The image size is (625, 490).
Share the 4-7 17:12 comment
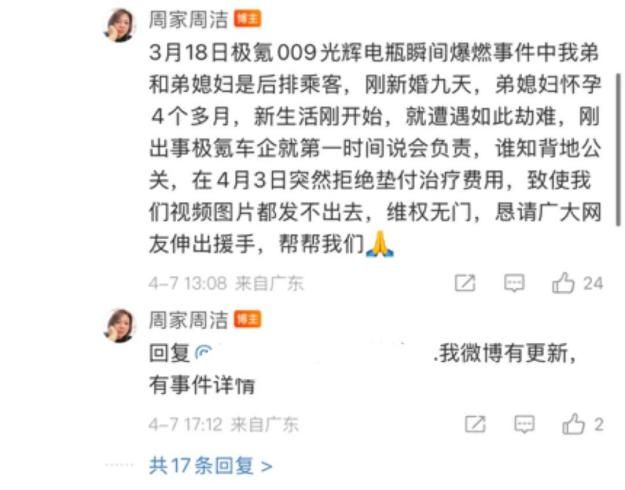475,424
